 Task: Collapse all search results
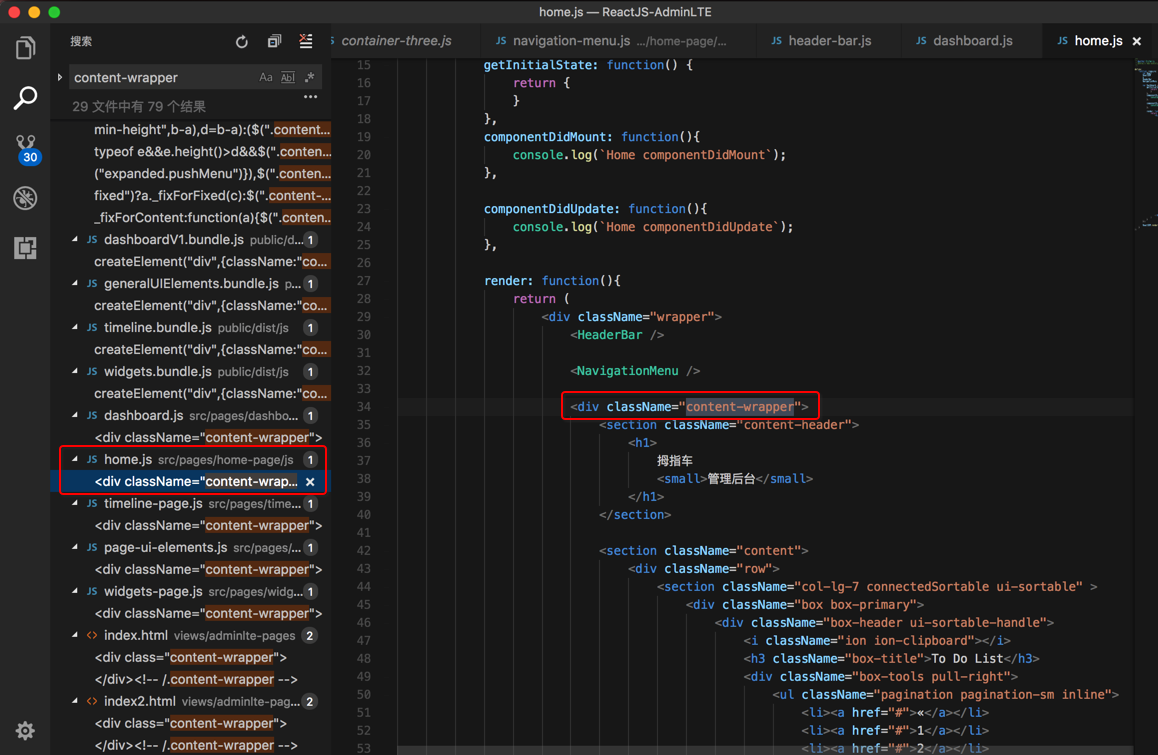click(274, 42)
